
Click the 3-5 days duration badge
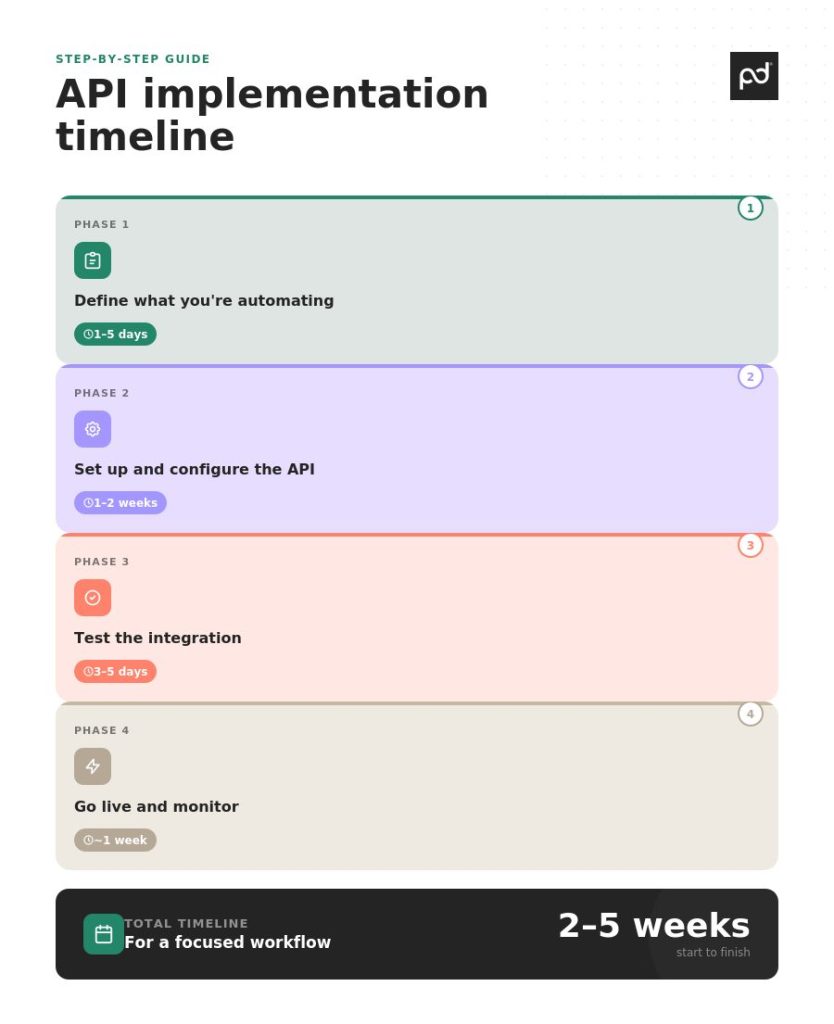[x=115, y=671]
